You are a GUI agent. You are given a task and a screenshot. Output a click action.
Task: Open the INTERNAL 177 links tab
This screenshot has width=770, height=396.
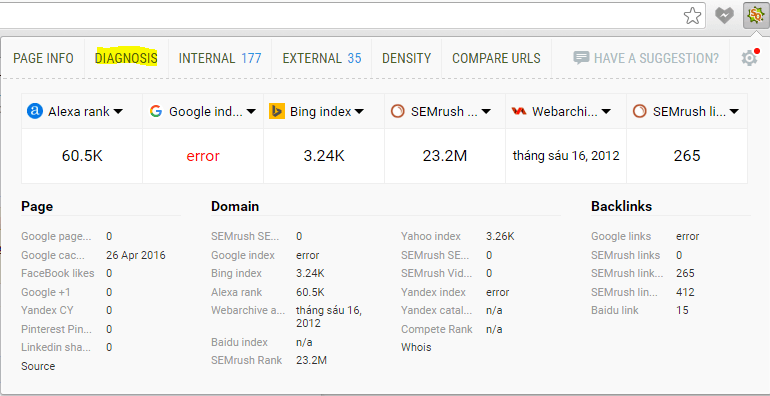(220, 58)
